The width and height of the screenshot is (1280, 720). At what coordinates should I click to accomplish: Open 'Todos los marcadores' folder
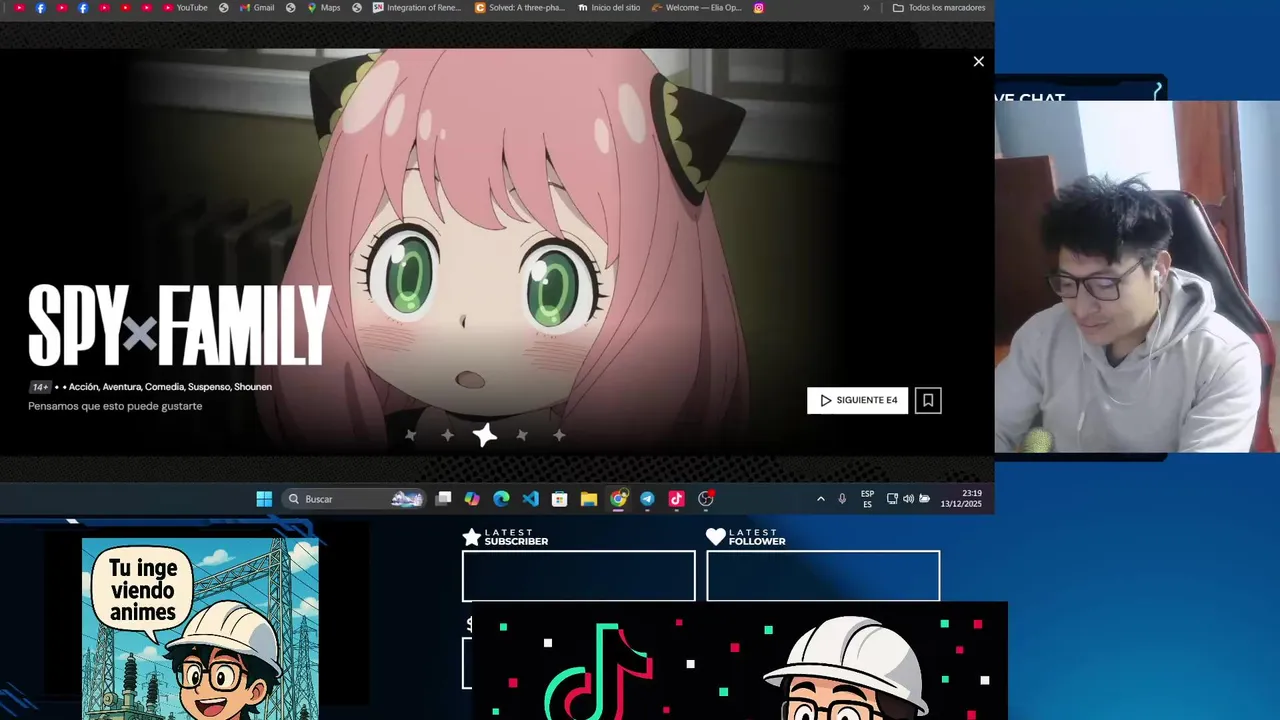click(x=939, y=8)
